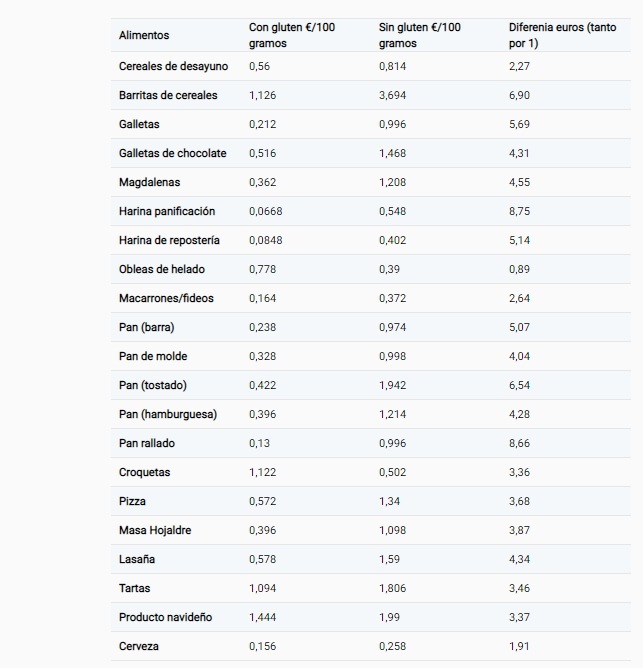
Task: Select the 3,694 gluten-free price cell
Action: [393, 95]
